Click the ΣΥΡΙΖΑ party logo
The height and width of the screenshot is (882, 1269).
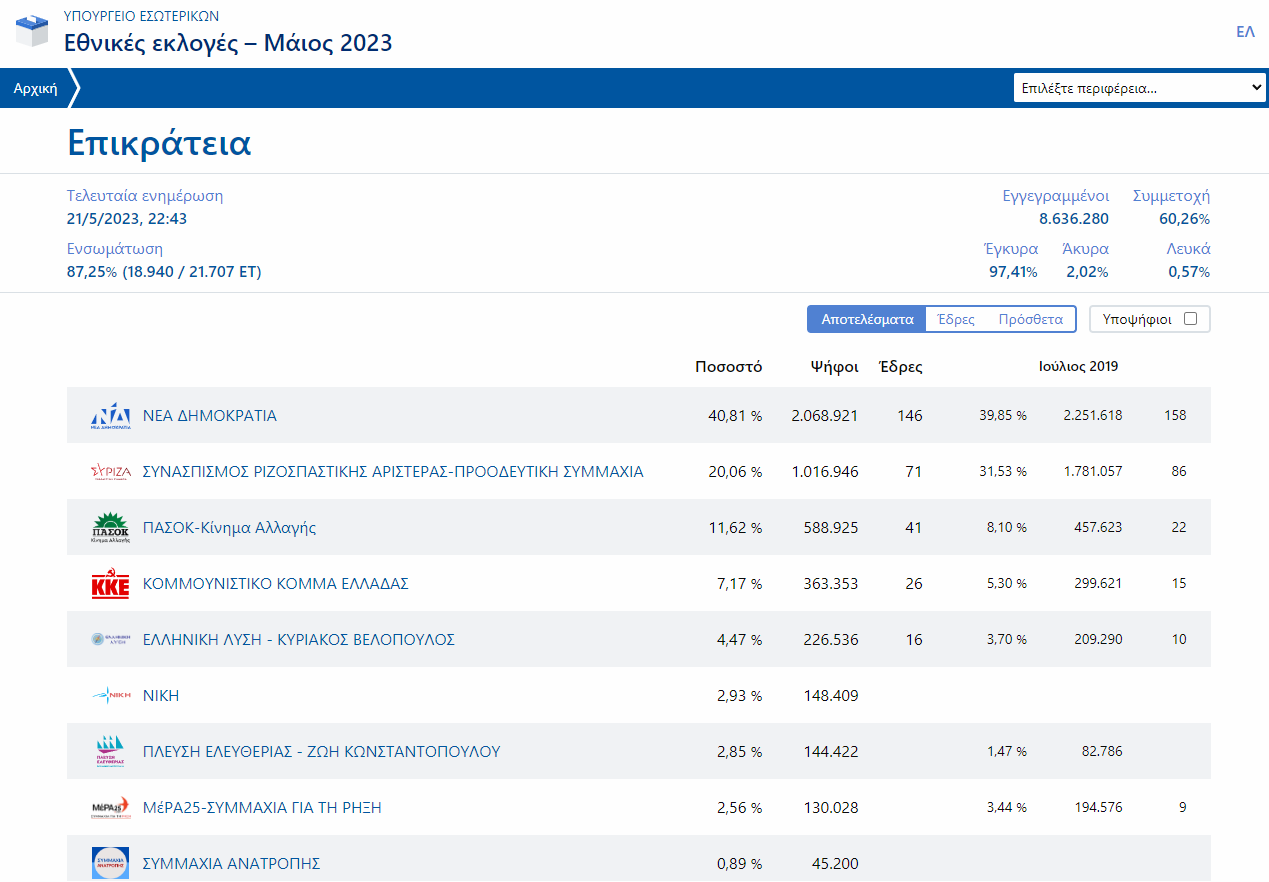pos(110,472)
